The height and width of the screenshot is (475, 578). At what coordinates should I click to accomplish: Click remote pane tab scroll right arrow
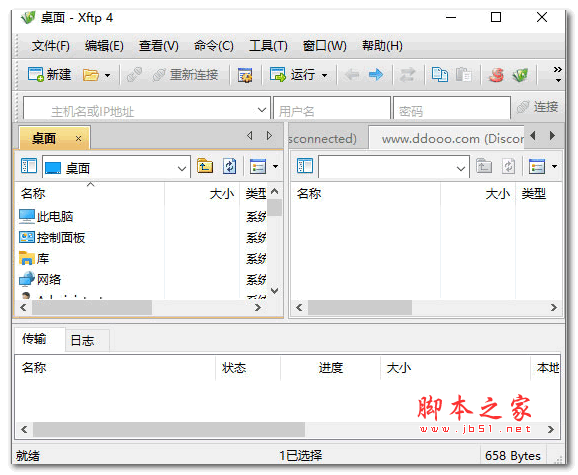coord(552,136)
